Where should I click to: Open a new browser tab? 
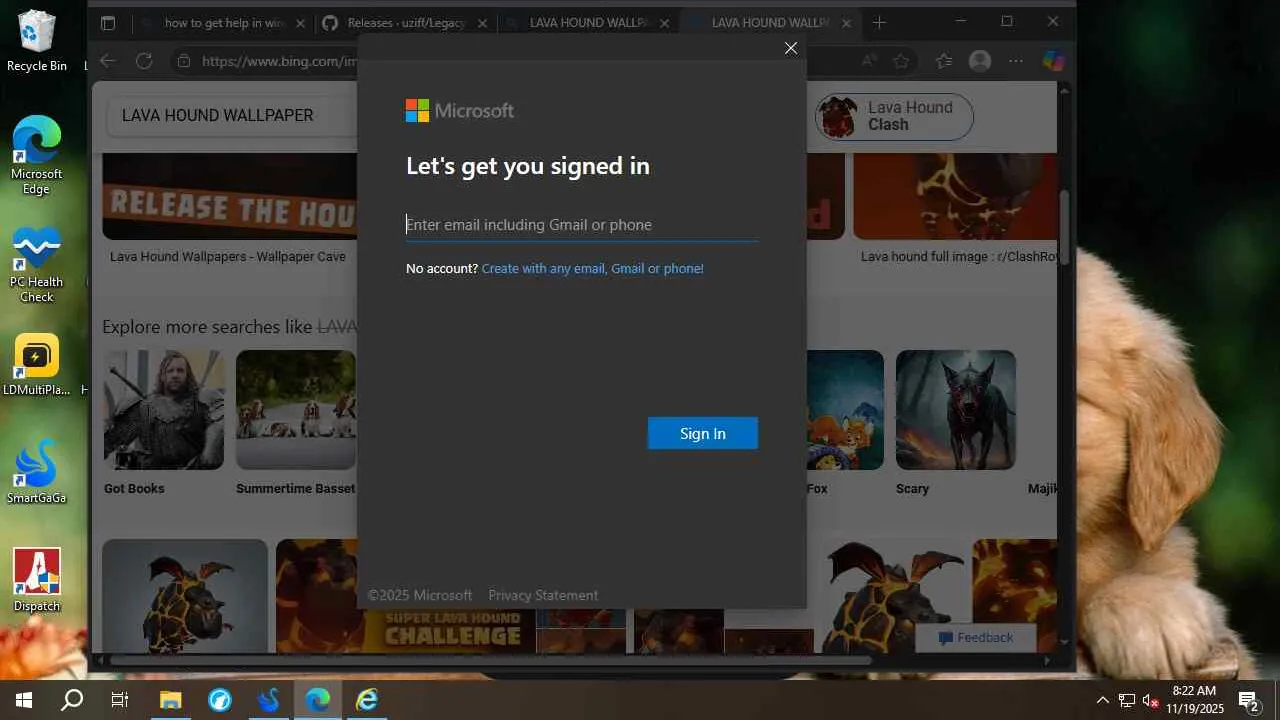point(879,22)
